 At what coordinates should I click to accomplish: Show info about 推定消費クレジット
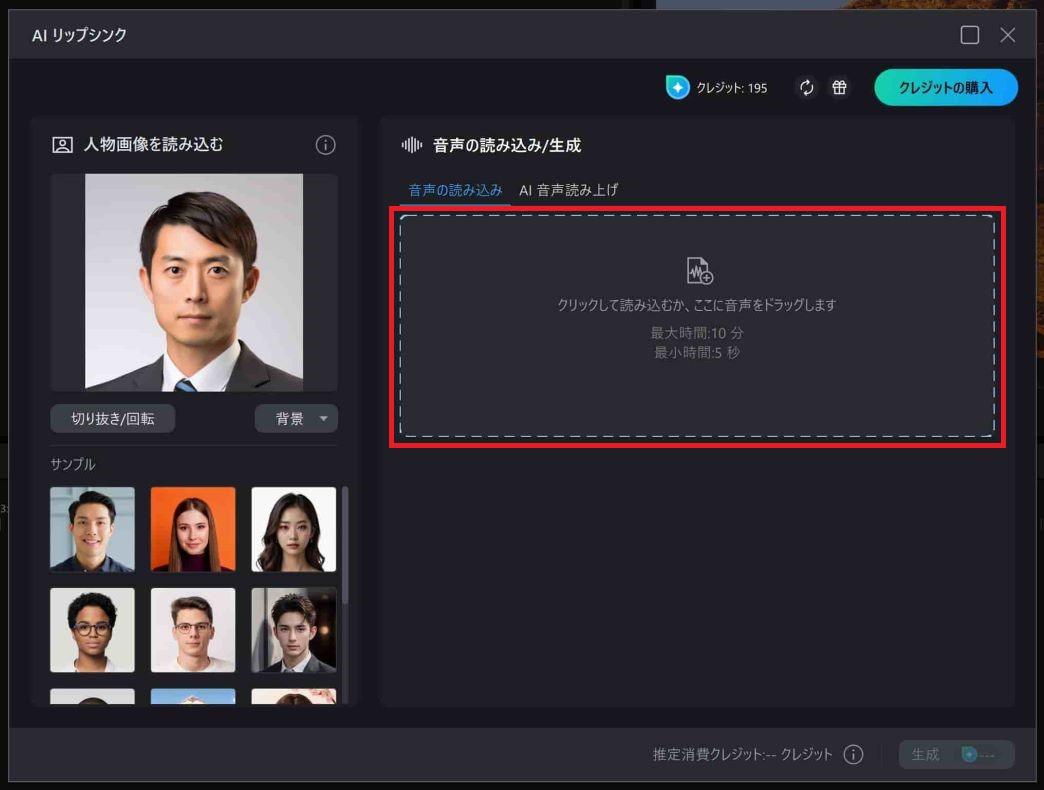coord(853,754)
